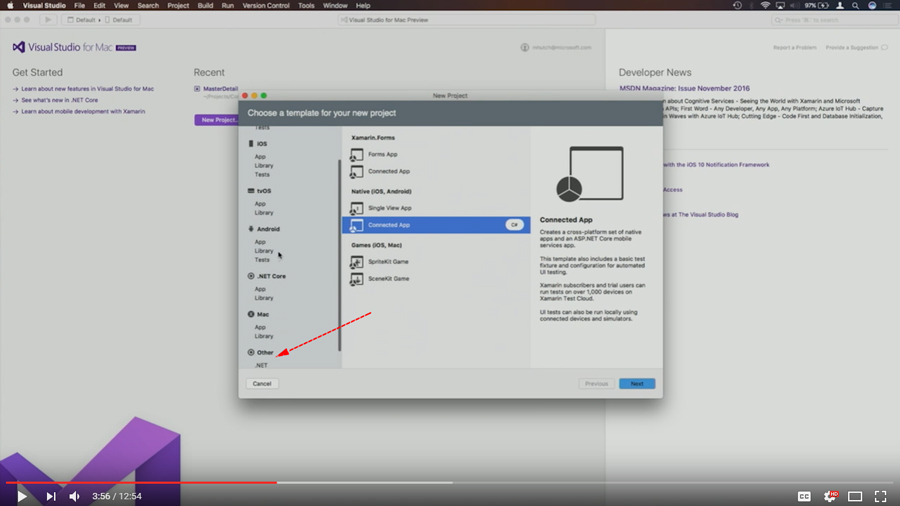The image size is (900, 506).
Task: Enter fullscreen video mode
Action: point(880,496)
